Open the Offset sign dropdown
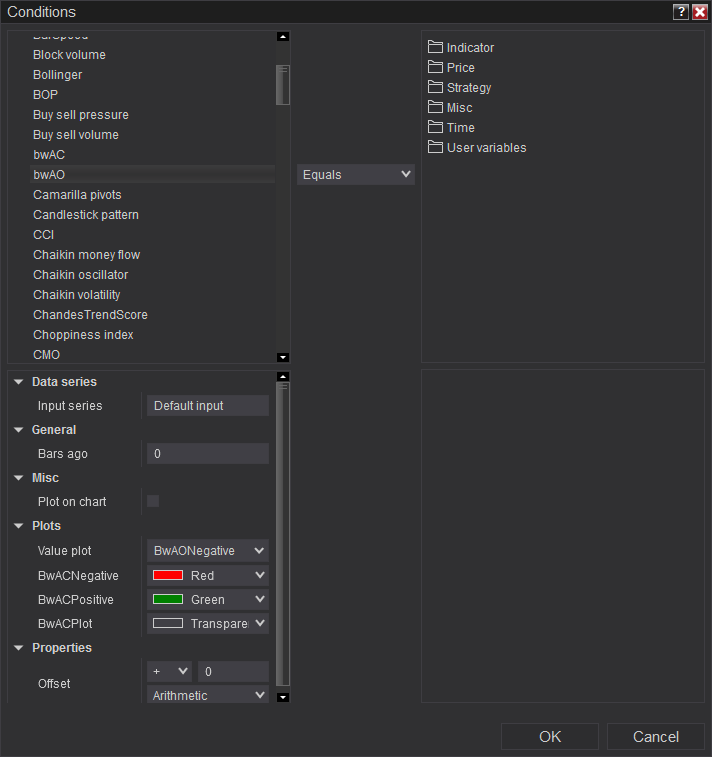Screen dimensions: 712x757 click(169, 671)
